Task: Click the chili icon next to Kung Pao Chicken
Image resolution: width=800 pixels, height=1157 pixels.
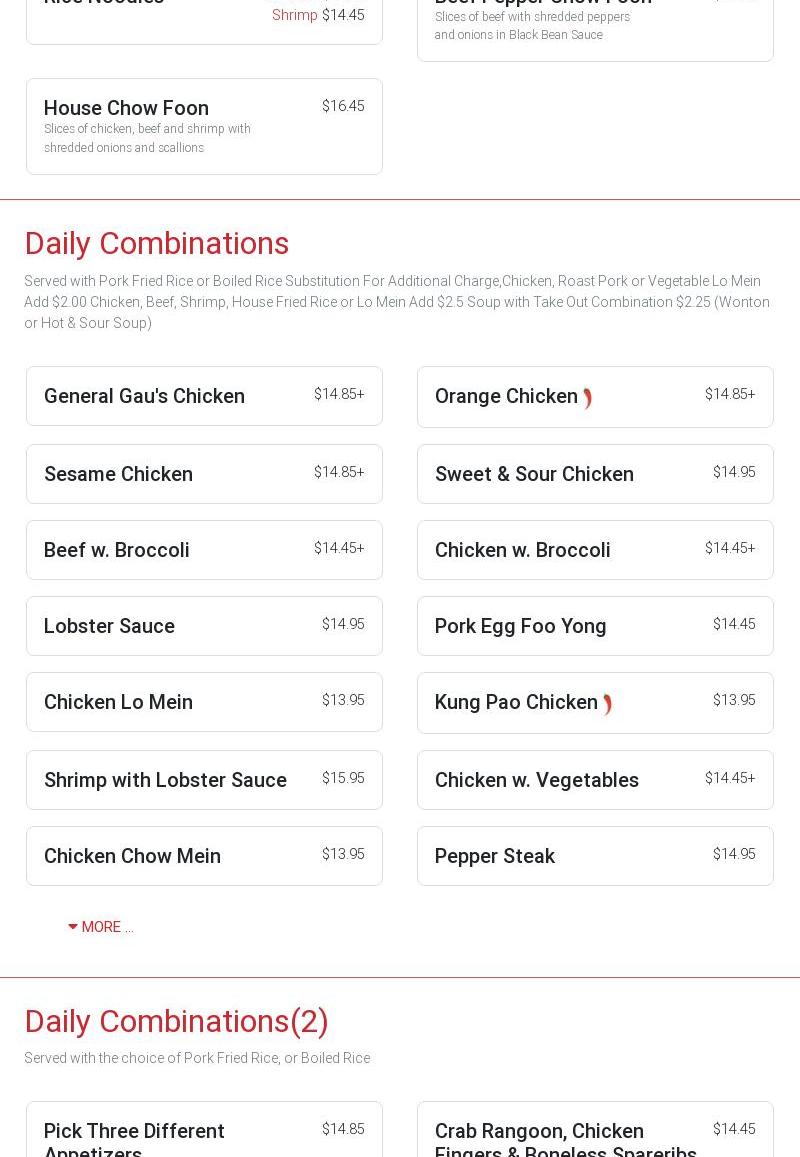Action: (607, 704)
